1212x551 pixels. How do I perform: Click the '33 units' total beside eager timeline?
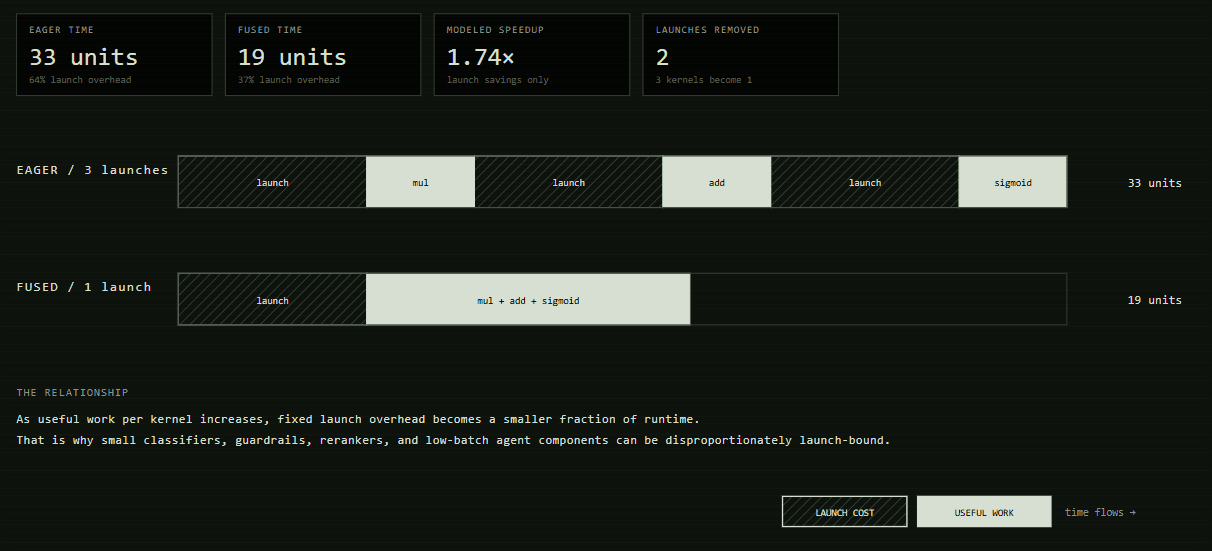pos(1155,183)
